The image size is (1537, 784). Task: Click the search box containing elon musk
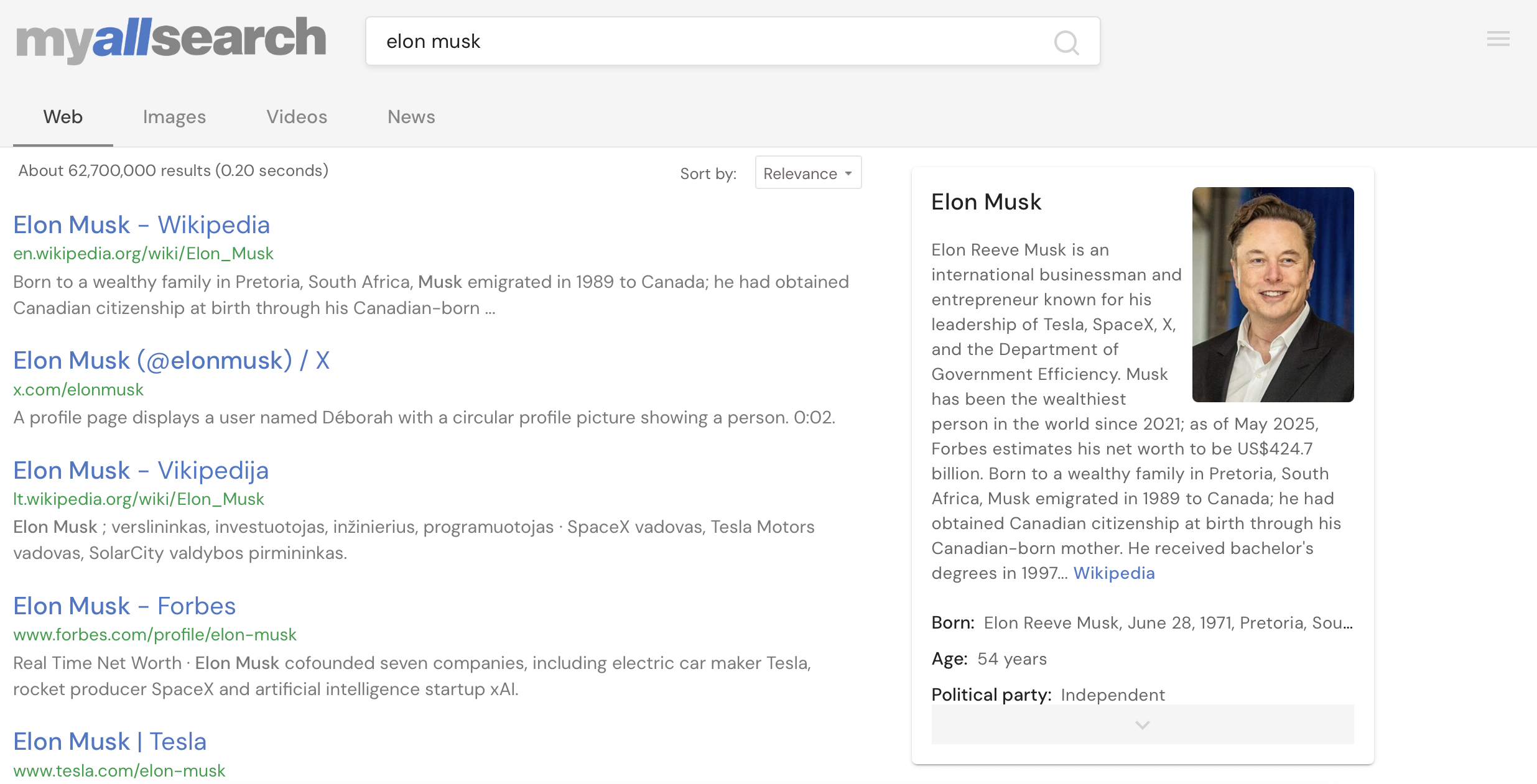(x=733, y=42)
